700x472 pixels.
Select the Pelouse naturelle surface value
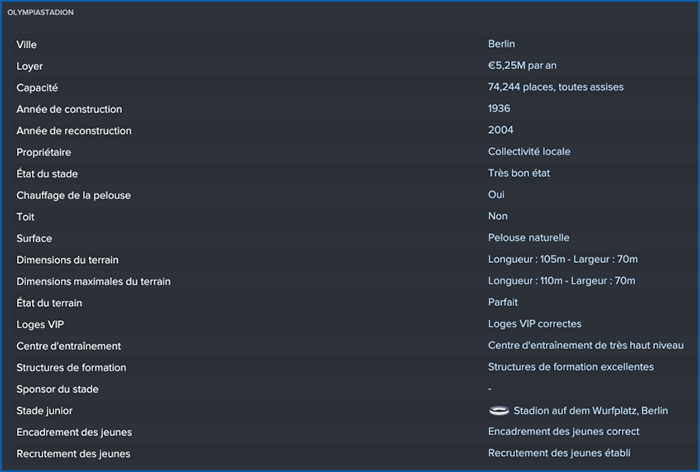coord(529,238)
